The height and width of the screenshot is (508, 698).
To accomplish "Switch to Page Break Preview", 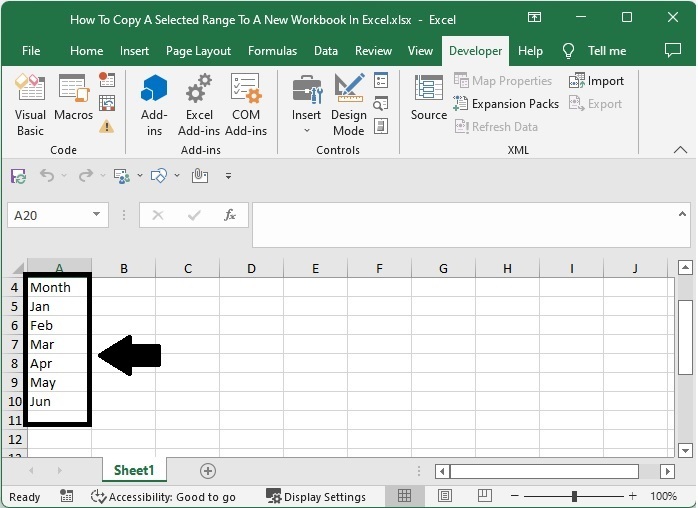I will [x=485, y=496].
